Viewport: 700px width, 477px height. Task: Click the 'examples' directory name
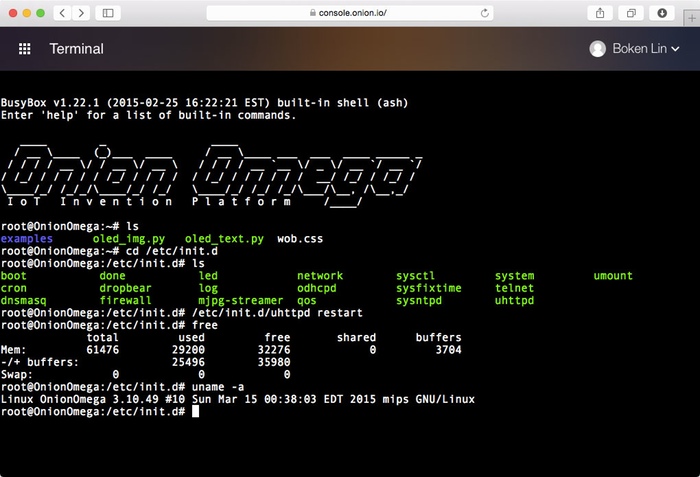27,239
